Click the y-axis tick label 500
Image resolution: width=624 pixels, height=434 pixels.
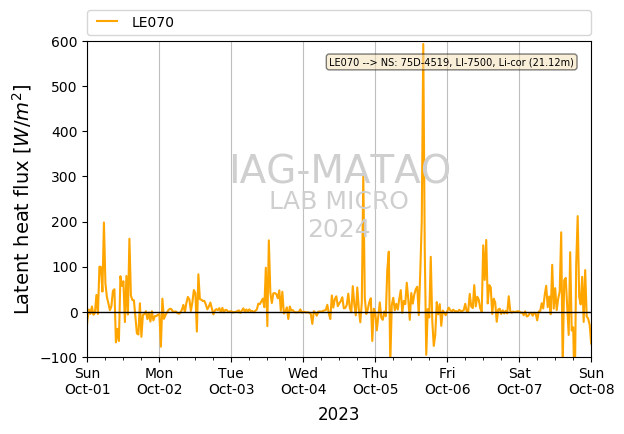(64, 87)
